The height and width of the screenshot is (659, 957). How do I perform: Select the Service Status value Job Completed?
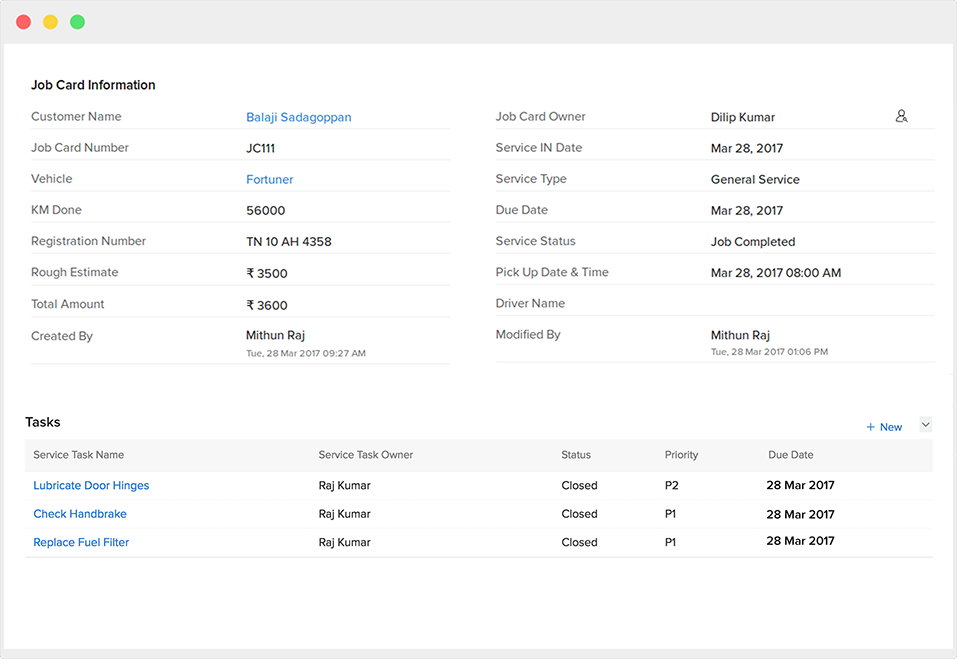click(x=752, y=242)
